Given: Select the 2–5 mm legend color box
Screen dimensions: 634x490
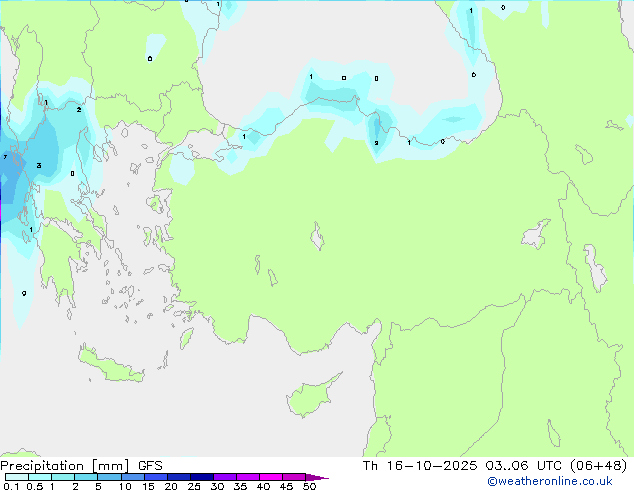Looking at the screenshot, I should 86,477.
